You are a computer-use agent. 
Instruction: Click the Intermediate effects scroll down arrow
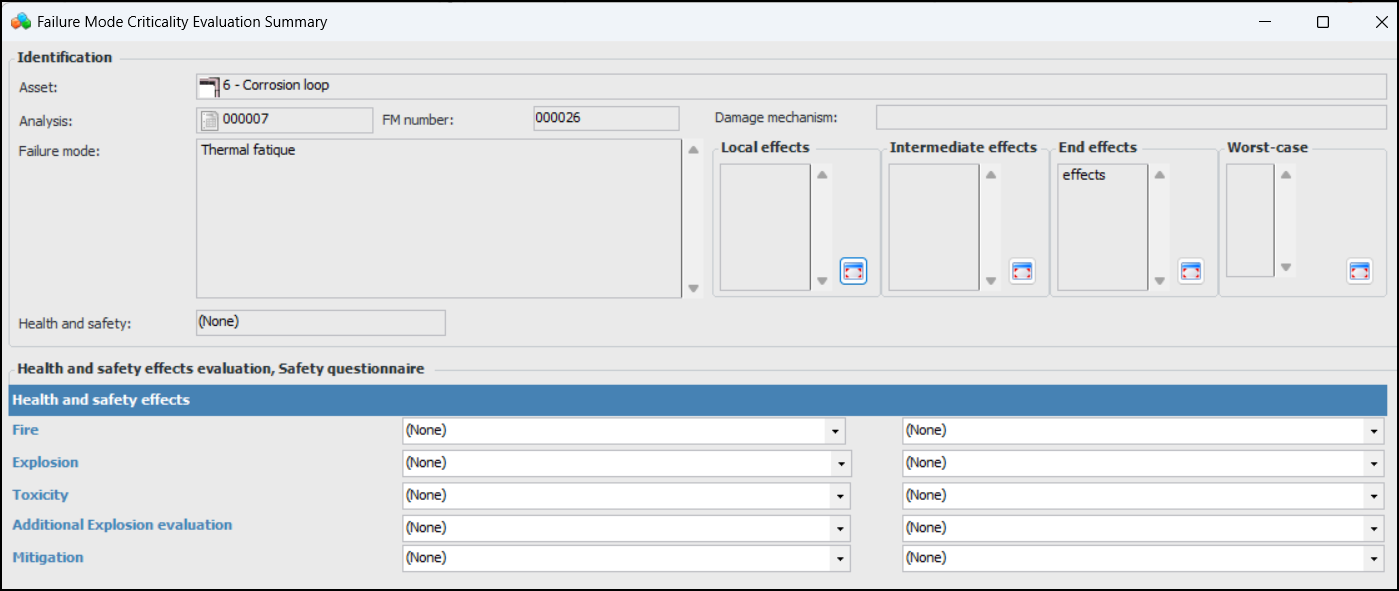pos(991,281)
